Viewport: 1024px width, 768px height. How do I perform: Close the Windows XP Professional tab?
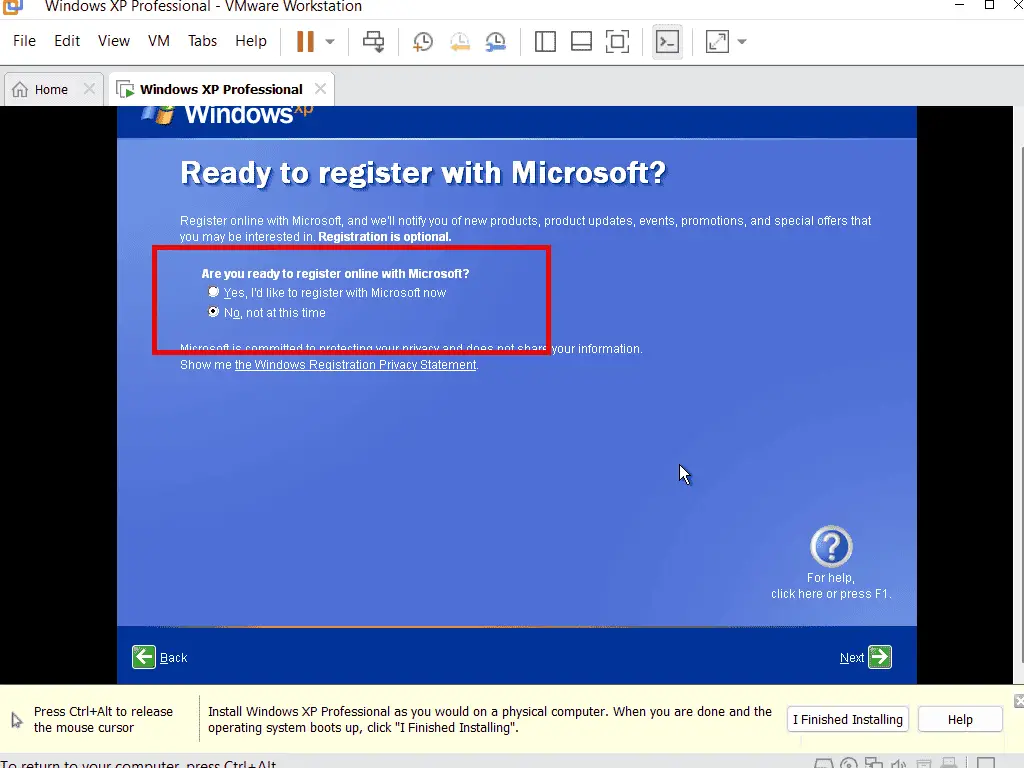320,89
